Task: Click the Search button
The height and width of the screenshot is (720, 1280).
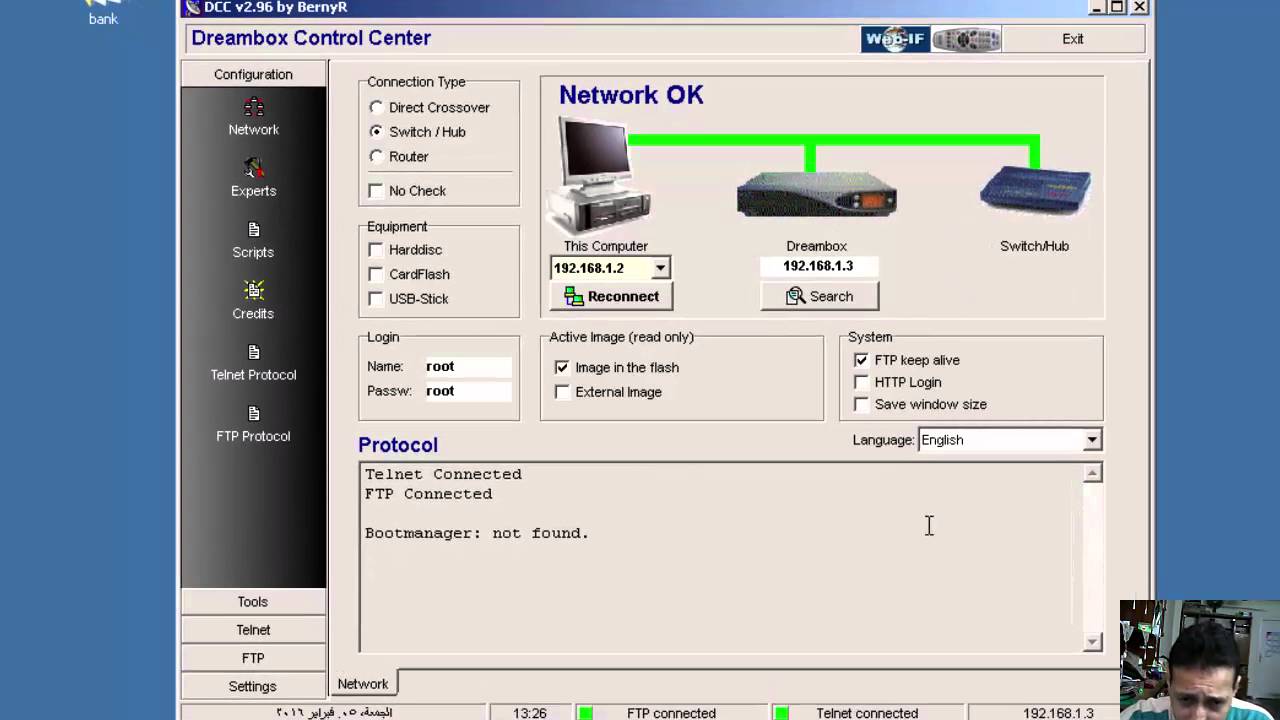Action: [820, 296]
